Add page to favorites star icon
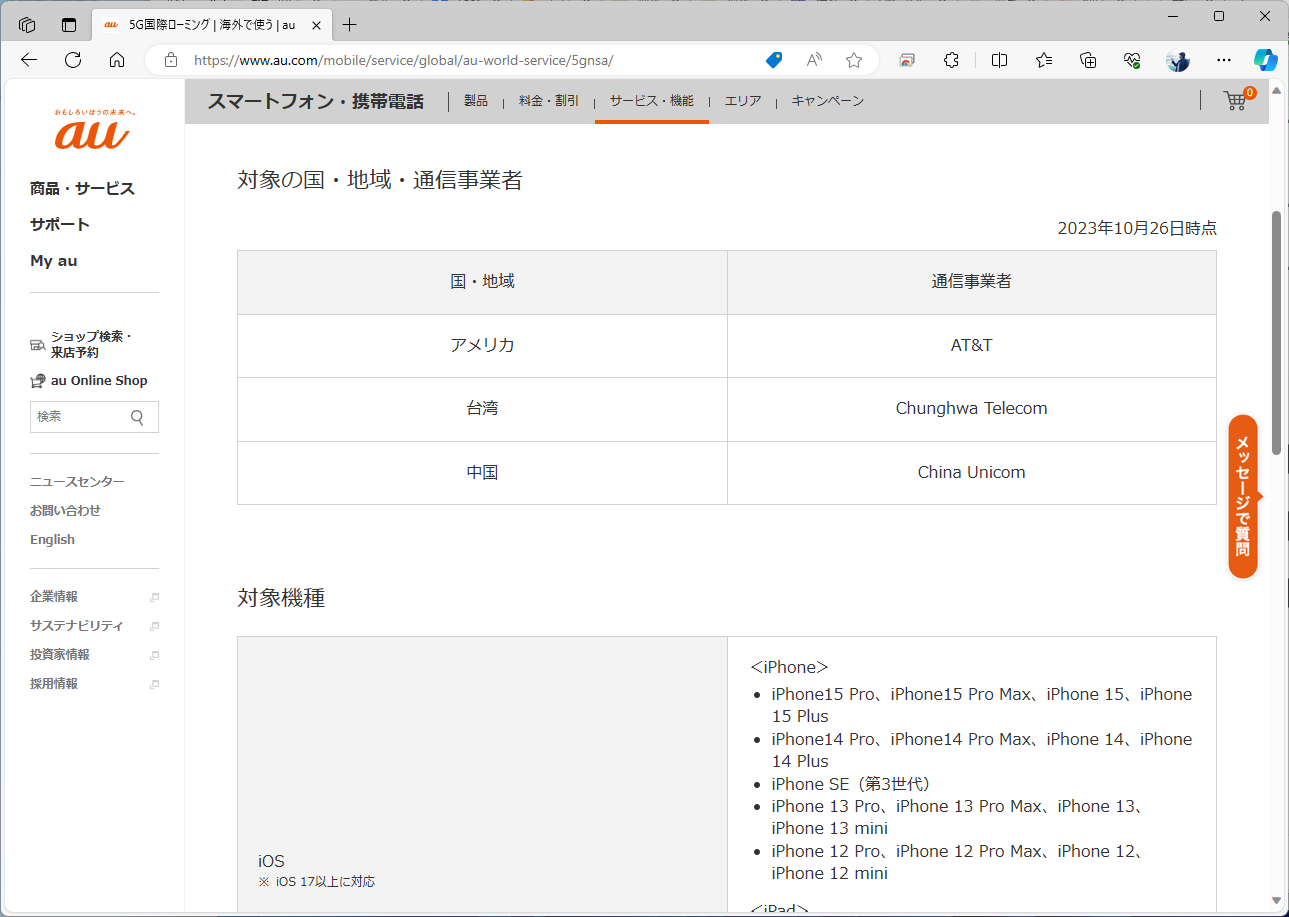 (854, 60)
